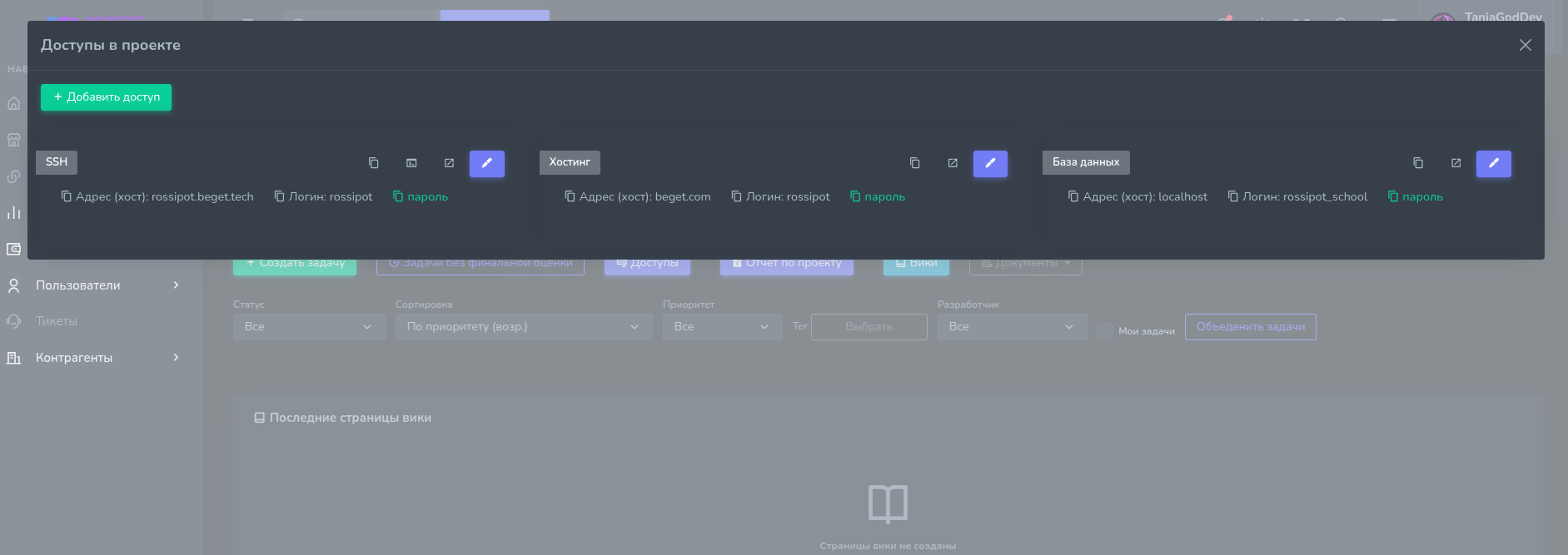Expand the Документы dropdown
This screenshot has width=1568, height=555.
click(1026, 266)
